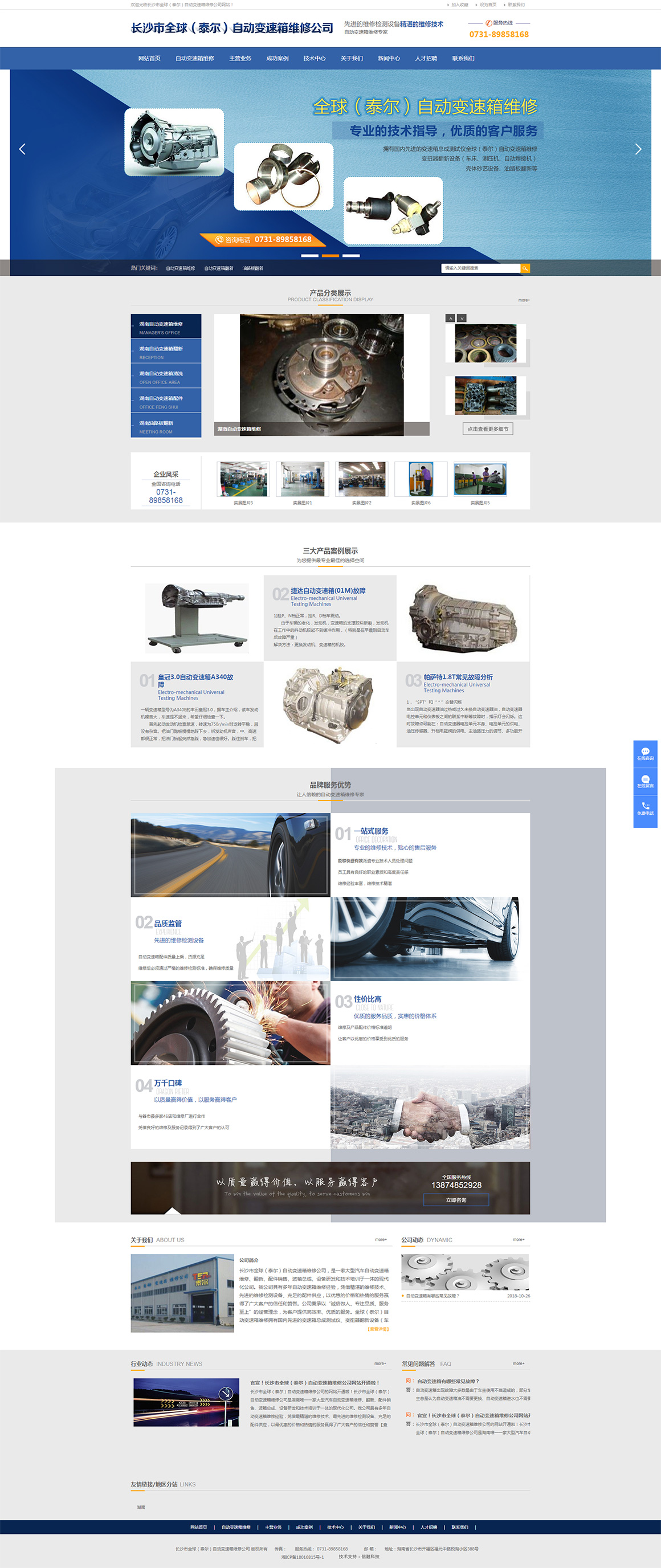The image size is (661, 1568).
Task: Open 技术中心 navigation menu item
Action: [x=314, y=59]
